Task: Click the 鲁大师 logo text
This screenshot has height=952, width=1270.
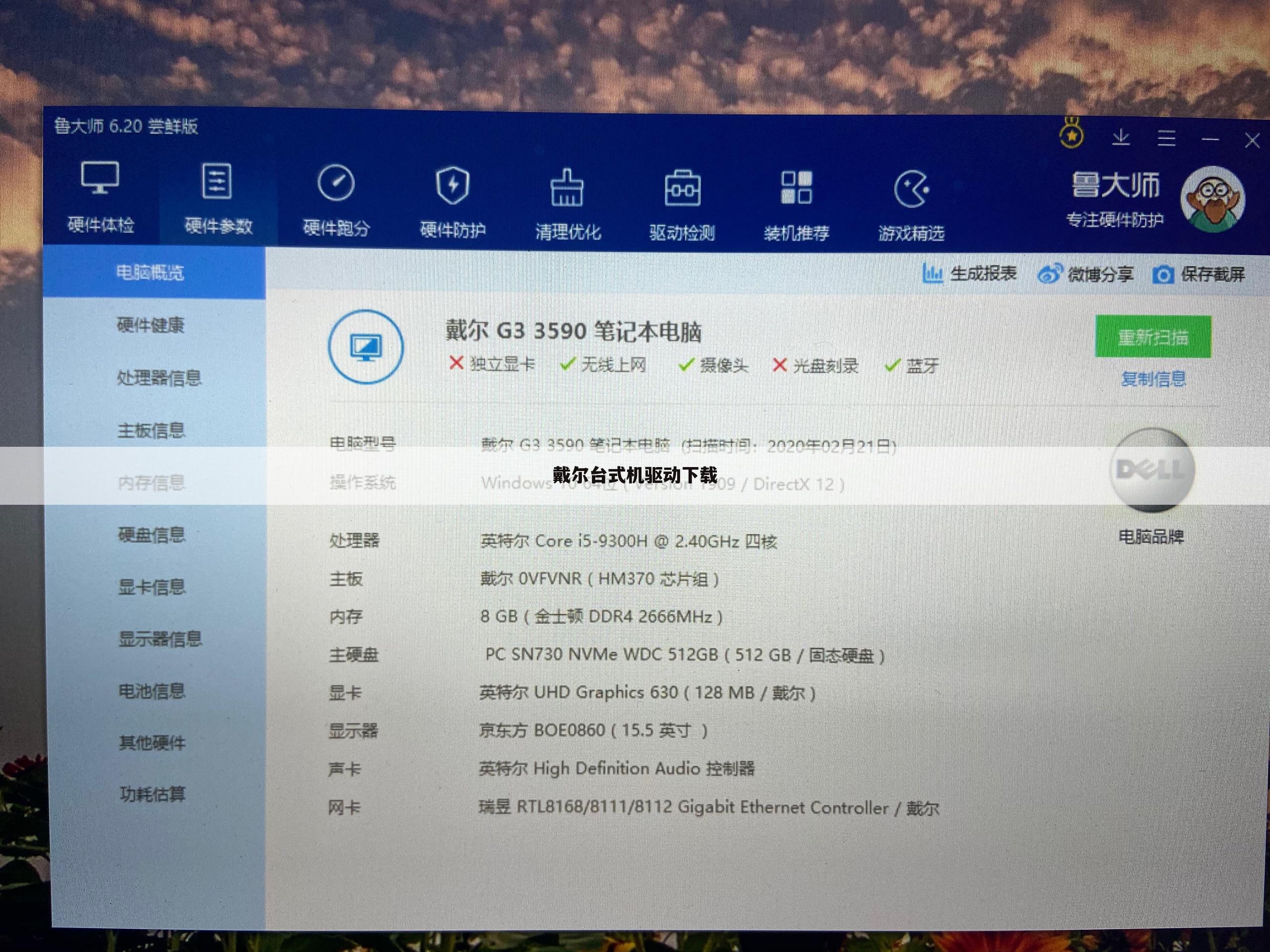Action: point(1115,185)
